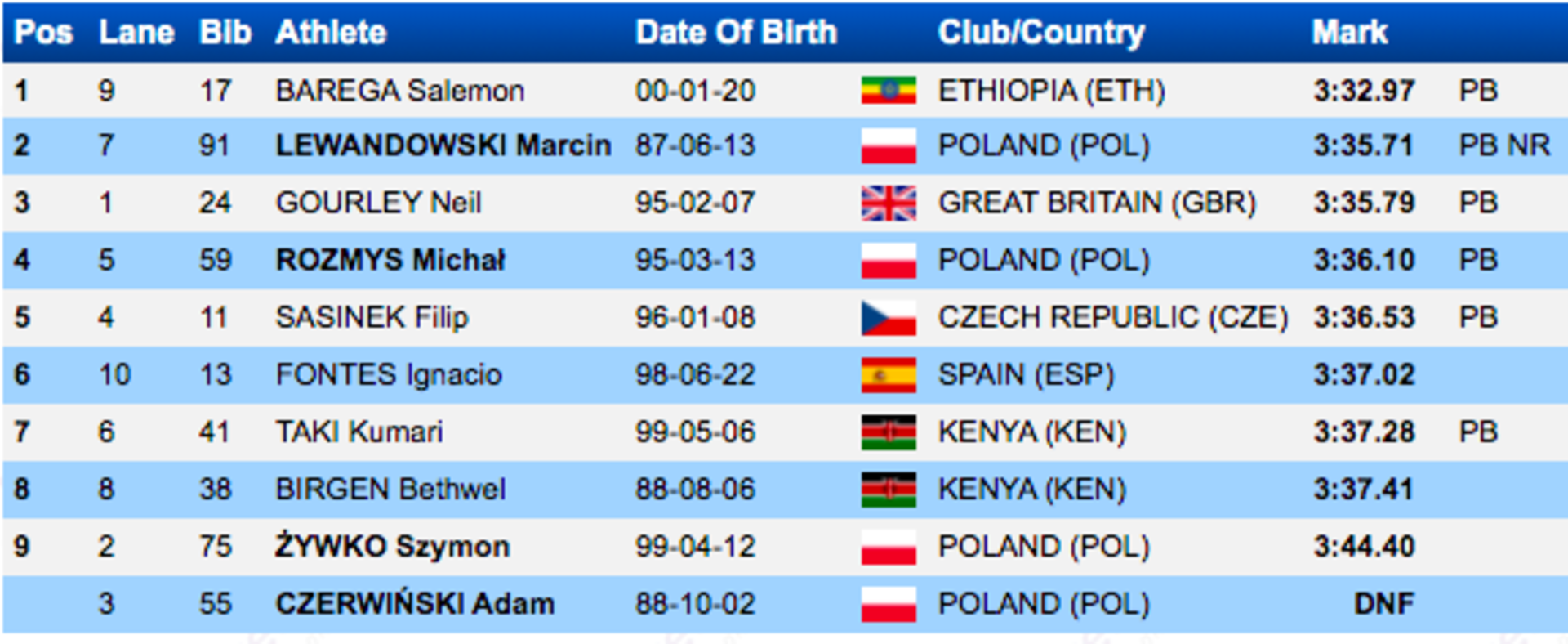Click Kenya flag beside TAKI Kumari
Image resolution: width=1568 pixels, height=644 pixels.
[889, 432]
